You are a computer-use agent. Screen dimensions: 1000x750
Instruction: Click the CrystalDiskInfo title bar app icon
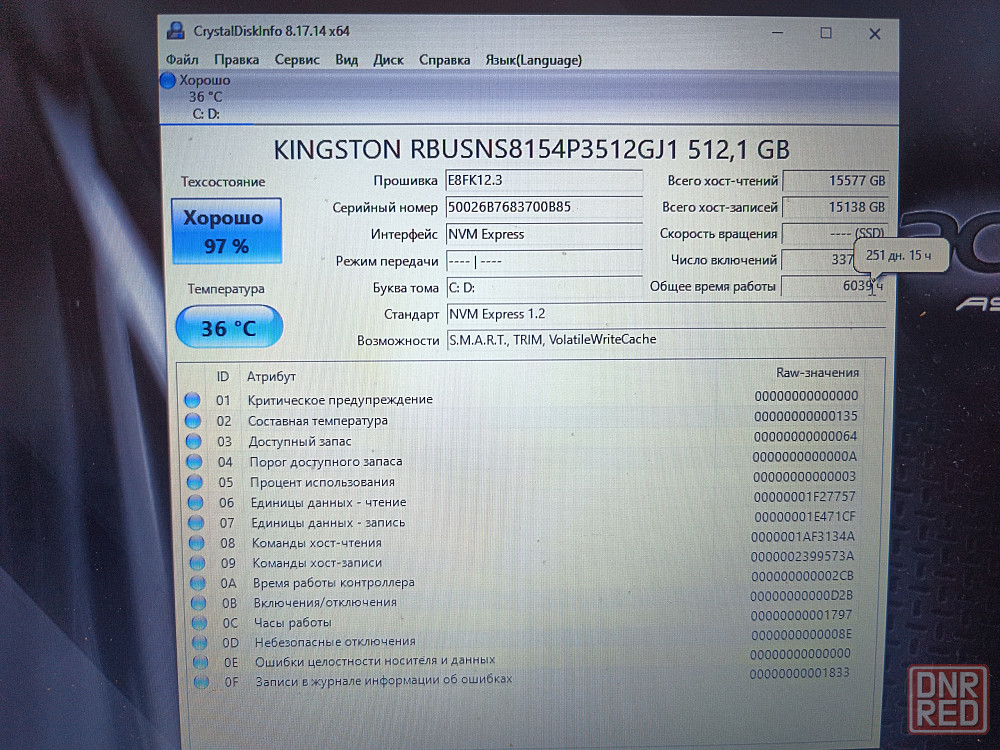pos(175,31)
